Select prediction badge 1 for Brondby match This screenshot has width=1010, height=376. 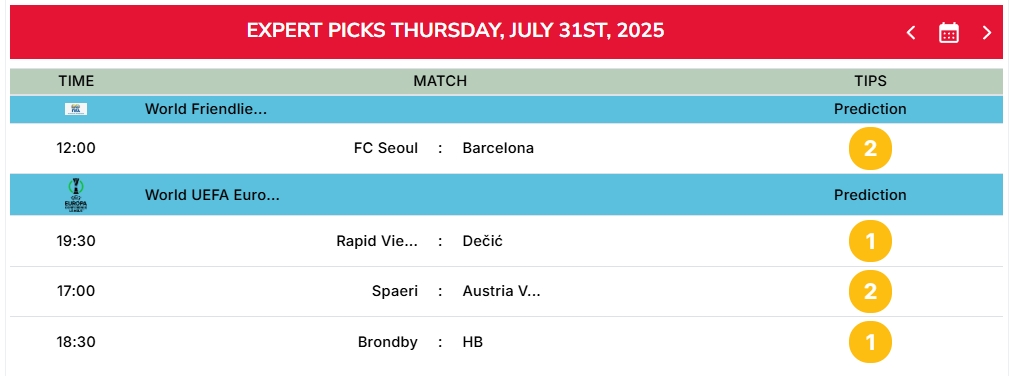[x=870, y=342]
